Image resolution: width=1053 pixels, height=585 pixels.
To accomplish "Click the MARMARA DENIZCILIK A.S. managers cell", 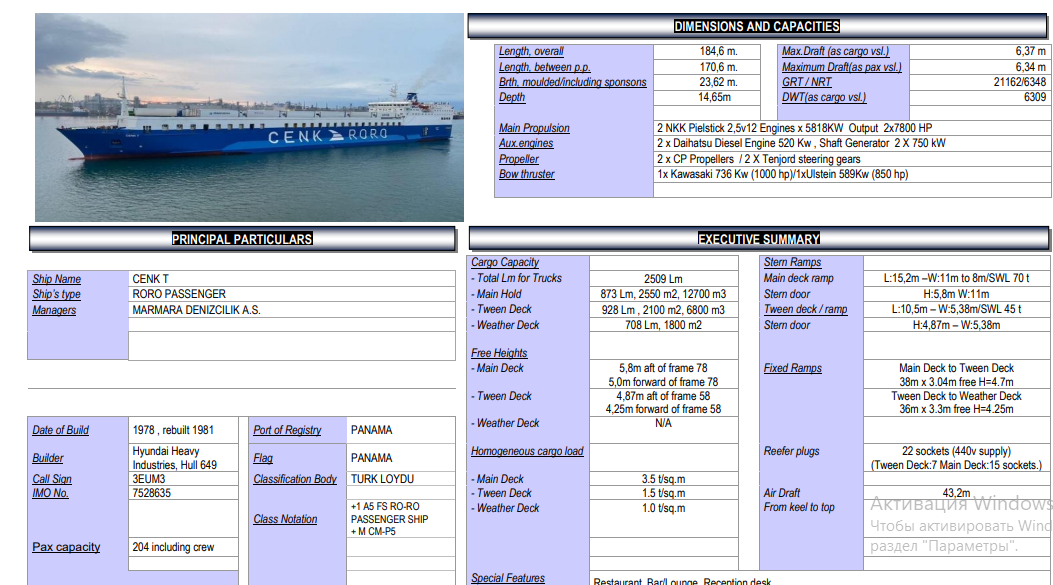I will pyautogui.click(x=196, y=310).
